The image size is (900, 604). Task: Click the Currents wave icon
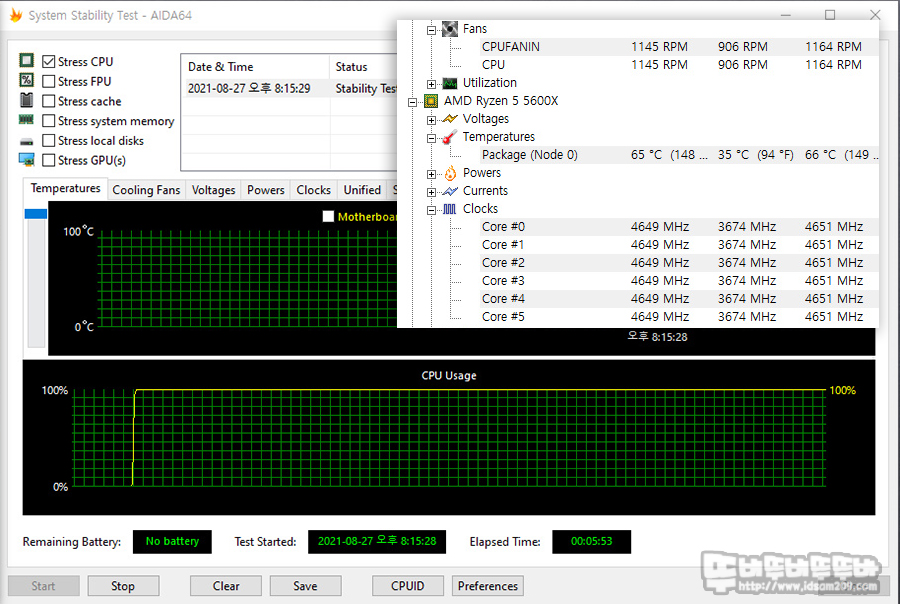click(450, 191)
